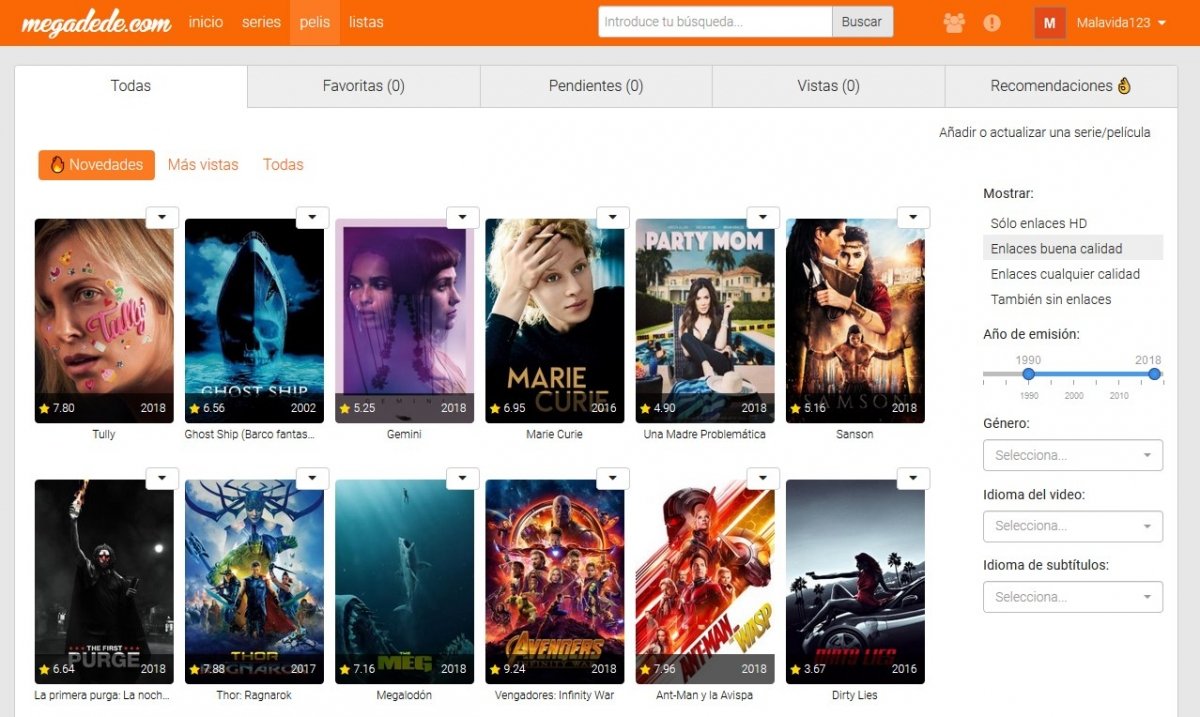The width and height of the screenshot is (1200, 717).
Task: Expand the Género select box
Action: [1073, 455]
